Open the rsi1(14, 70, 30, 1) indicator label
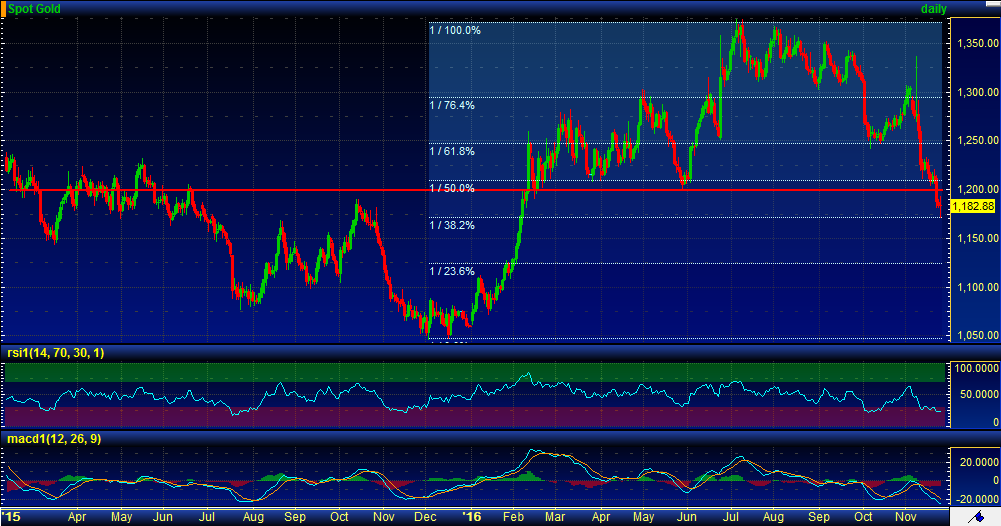The image size is (1001, 526). click(54, 353)
